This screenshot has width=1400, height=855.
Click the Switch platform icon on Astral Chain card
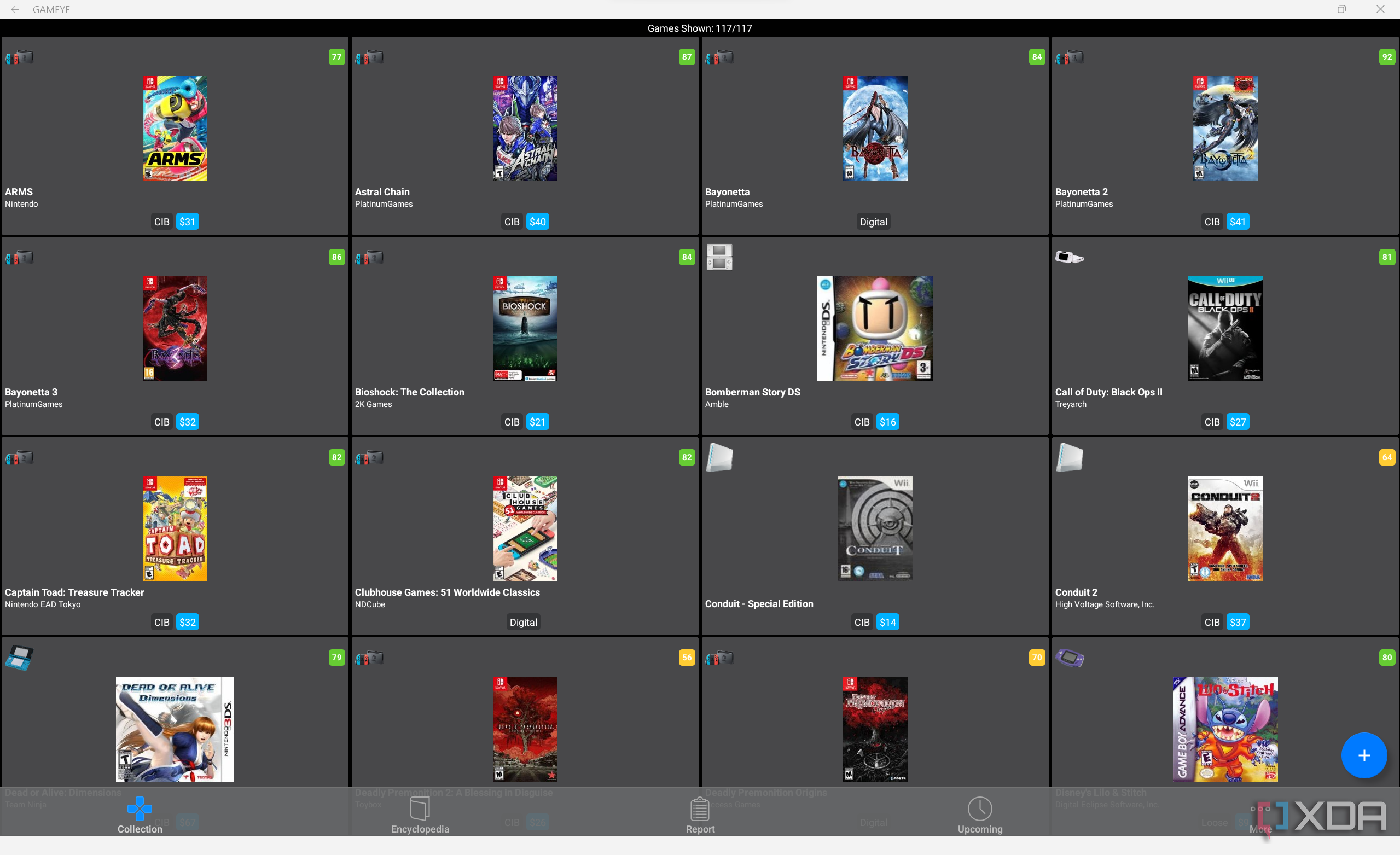(369, 57)
